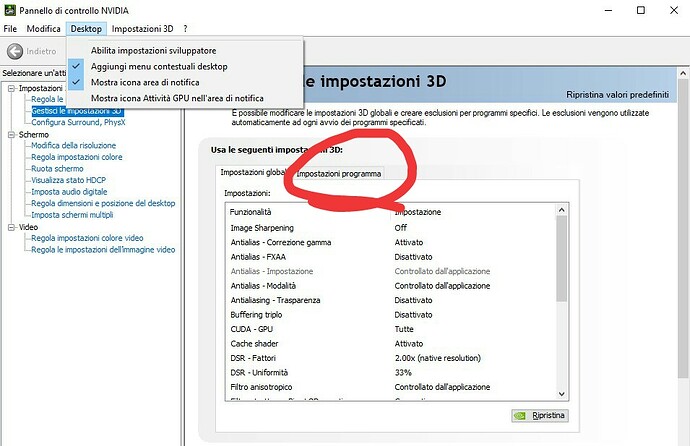Open the Modifica menu
Screen dimensions: 690x446
43,29
